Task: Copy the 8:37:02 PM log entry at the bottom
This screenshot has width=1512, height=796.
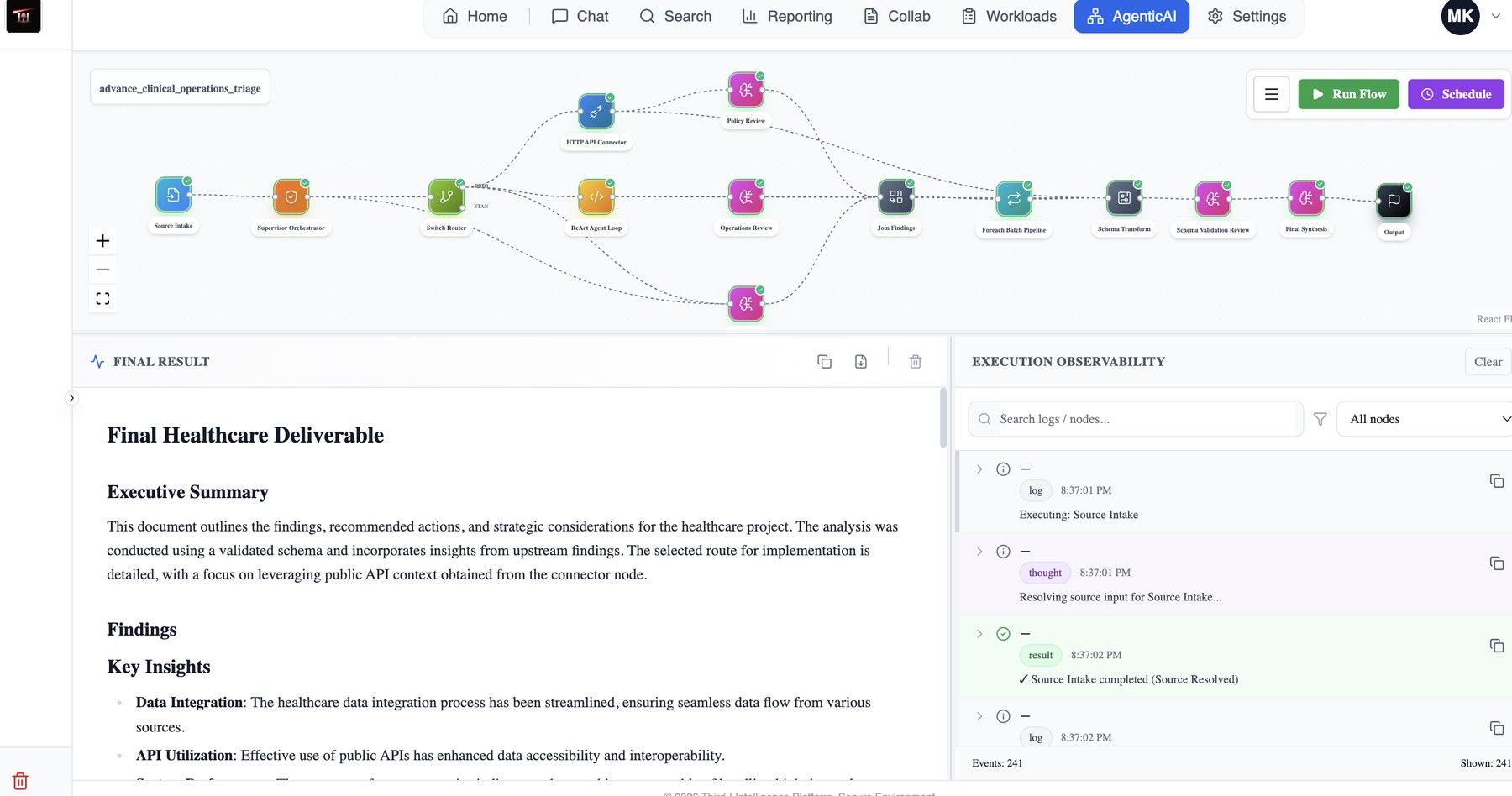Action: point(1496,728)
